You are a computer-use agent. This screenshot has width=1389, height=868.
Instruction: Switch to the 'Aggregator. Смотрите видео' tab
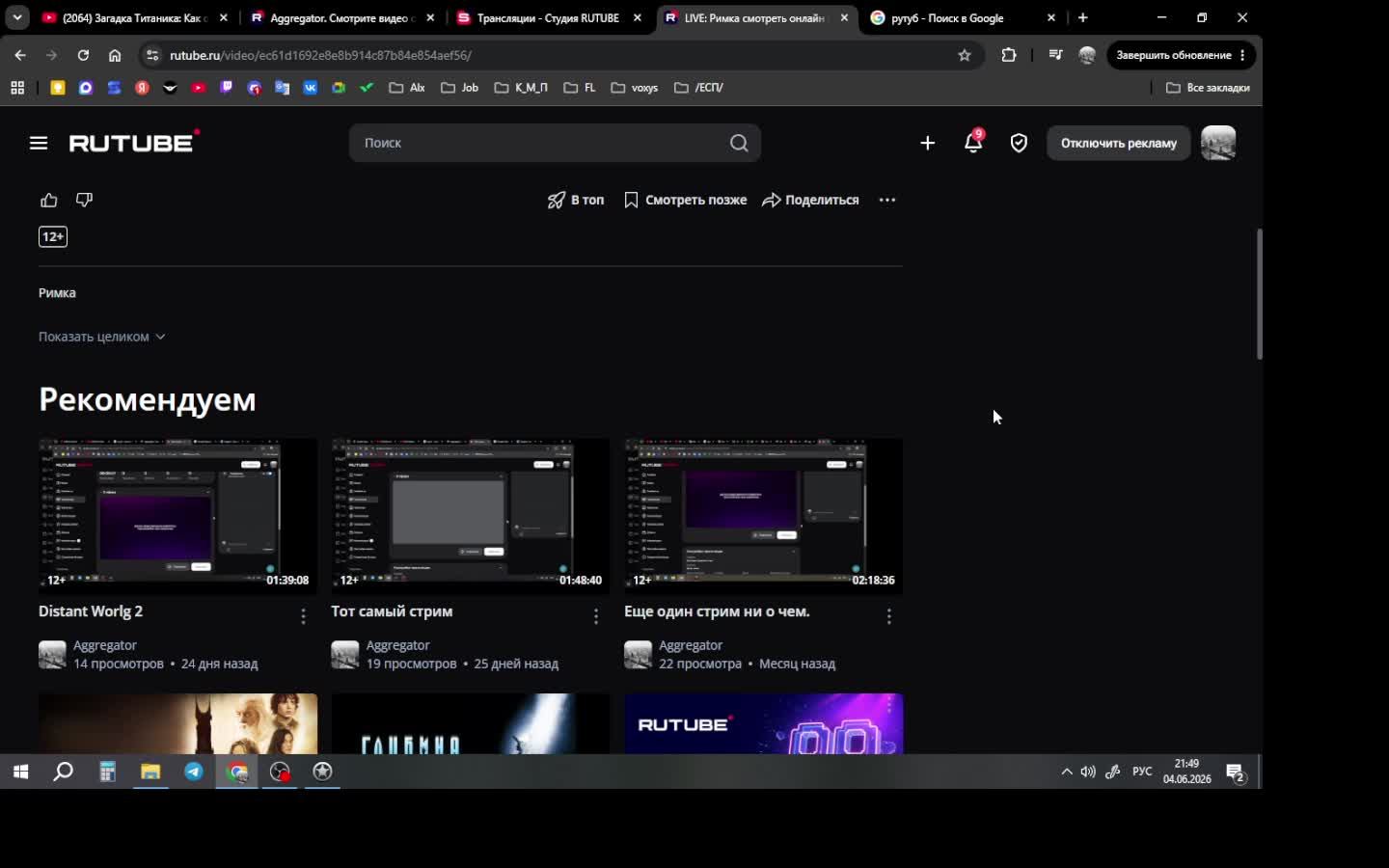342,17
